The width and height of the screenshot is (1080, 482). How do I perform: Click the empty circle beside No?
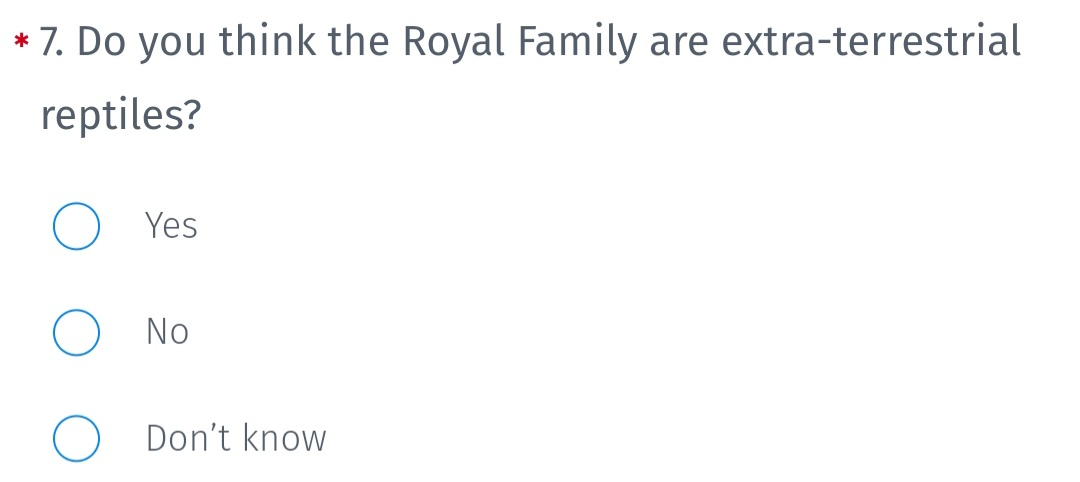click(x=76, y=333)
